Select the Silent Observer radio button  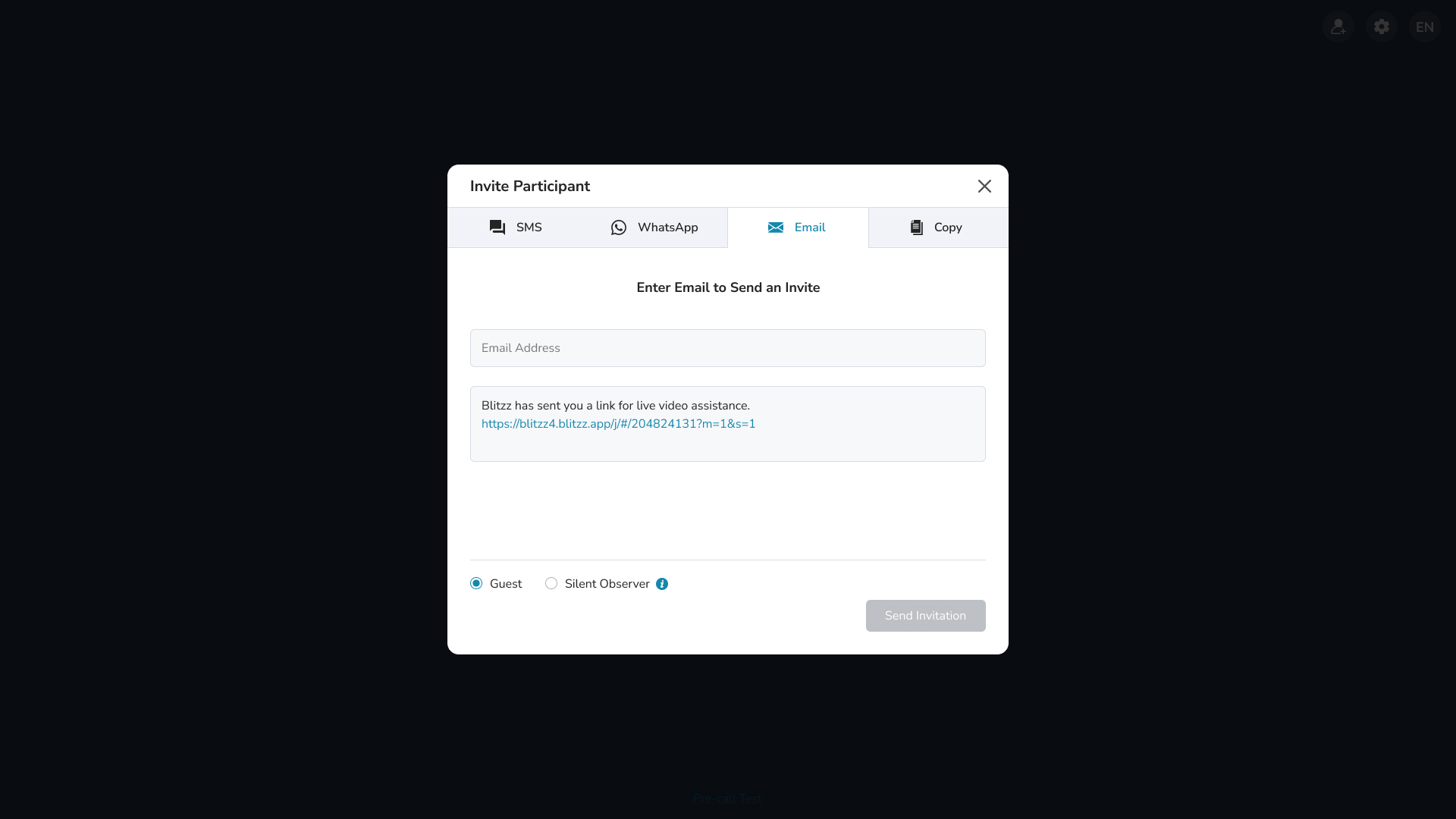551,583
